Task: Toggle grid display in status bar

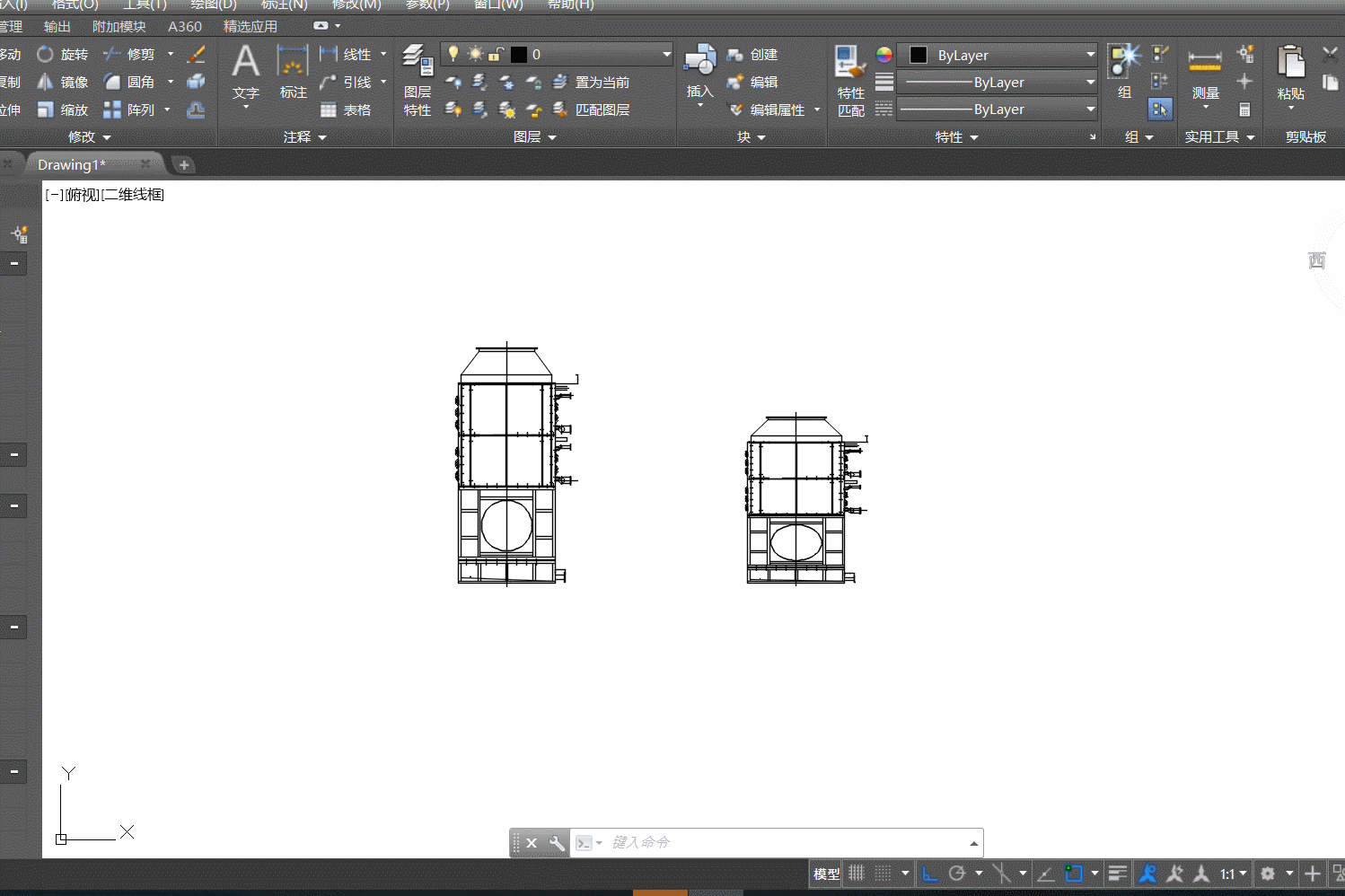Action: click(x=857, y=874)
